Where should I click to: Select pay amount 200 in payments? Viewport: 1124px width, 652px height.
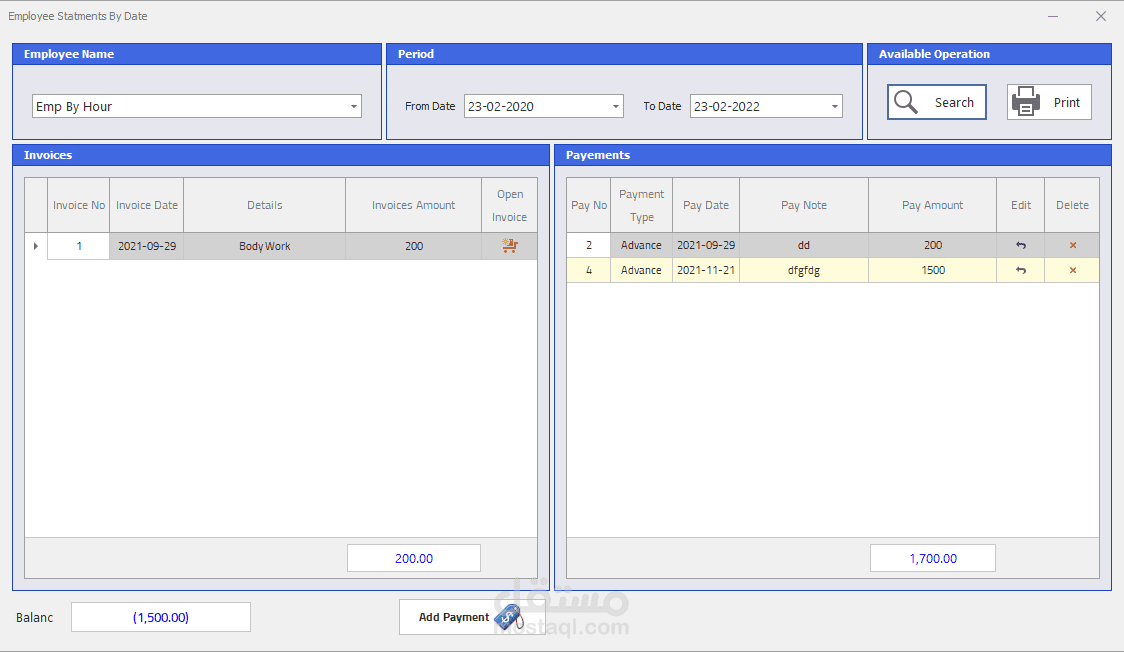click(x=933, y=245)
